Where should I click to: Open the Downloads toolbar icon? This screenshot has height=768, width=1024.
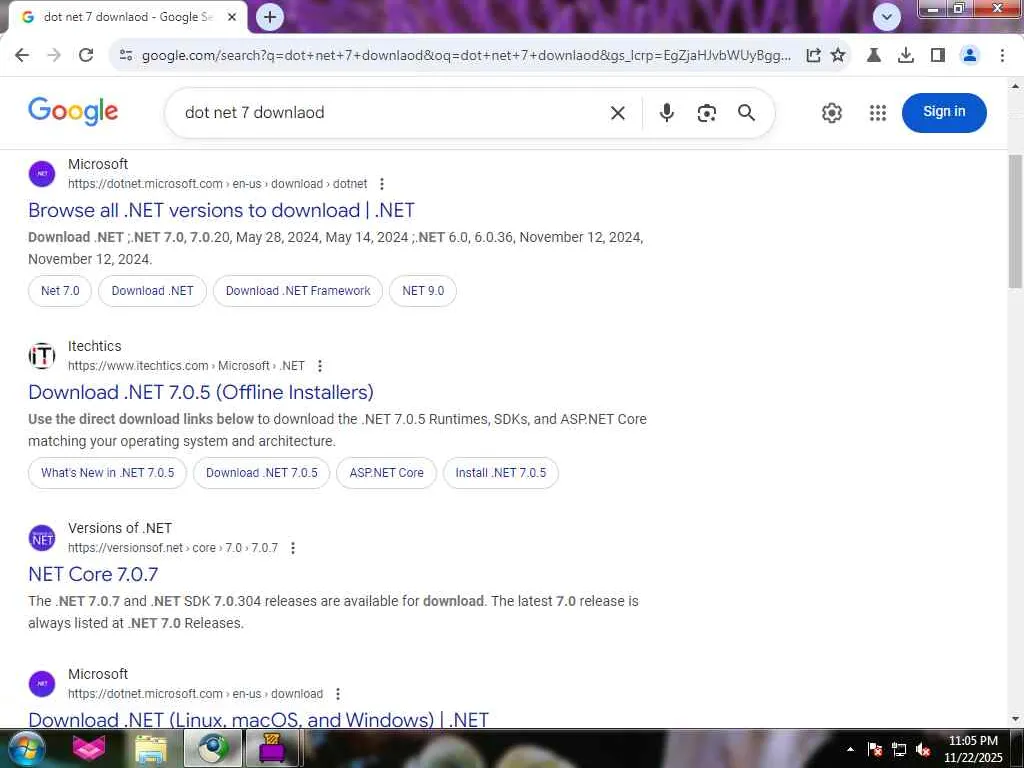[905, 56]
